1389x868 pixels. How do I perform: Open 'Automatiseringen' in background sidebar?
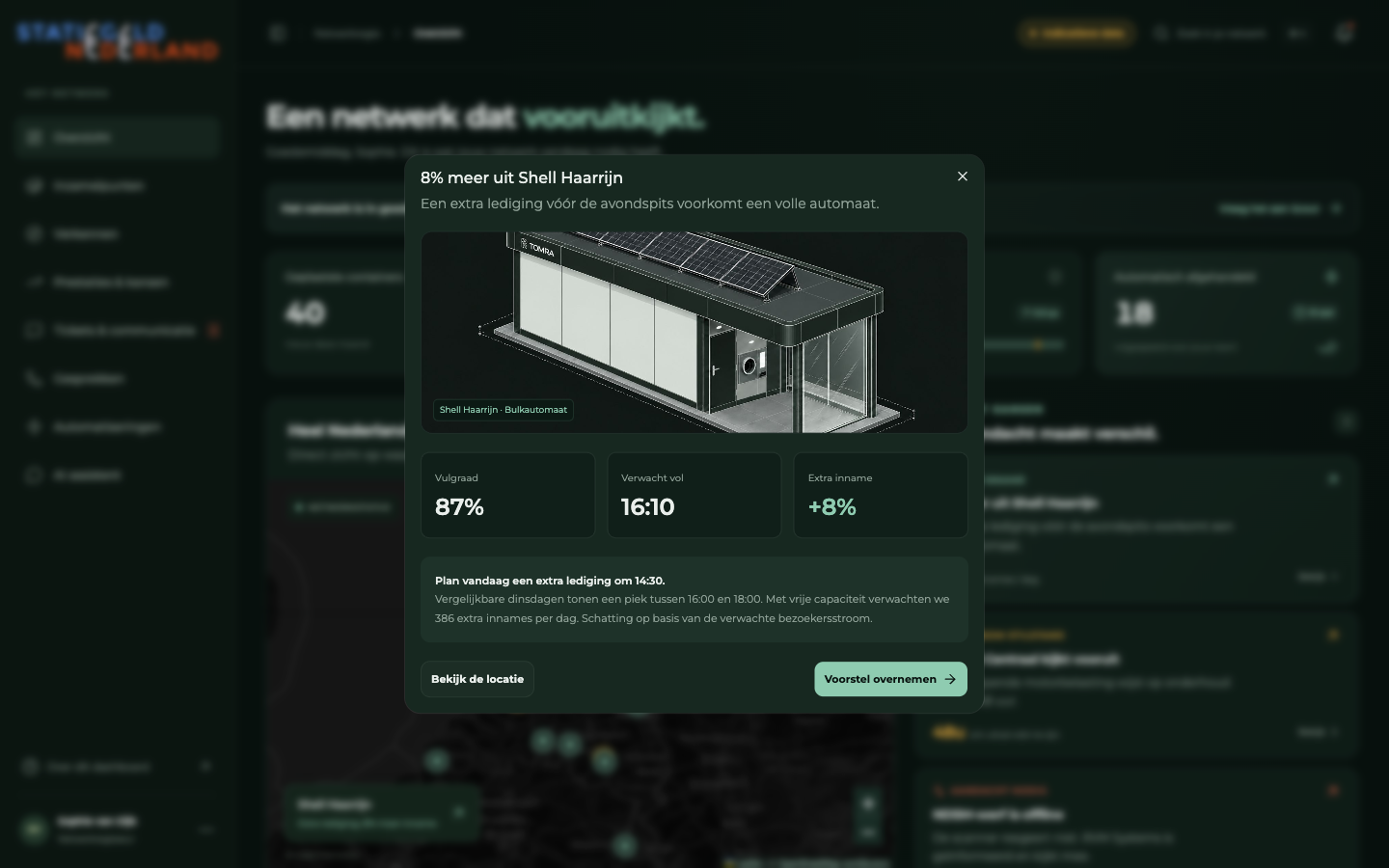pyautogui.click(x=119, y=427)
